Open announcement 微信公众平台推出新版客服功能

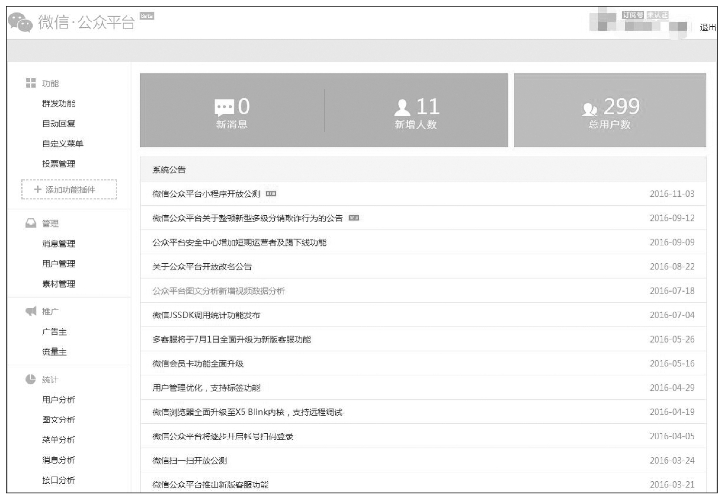click(210, 485)
